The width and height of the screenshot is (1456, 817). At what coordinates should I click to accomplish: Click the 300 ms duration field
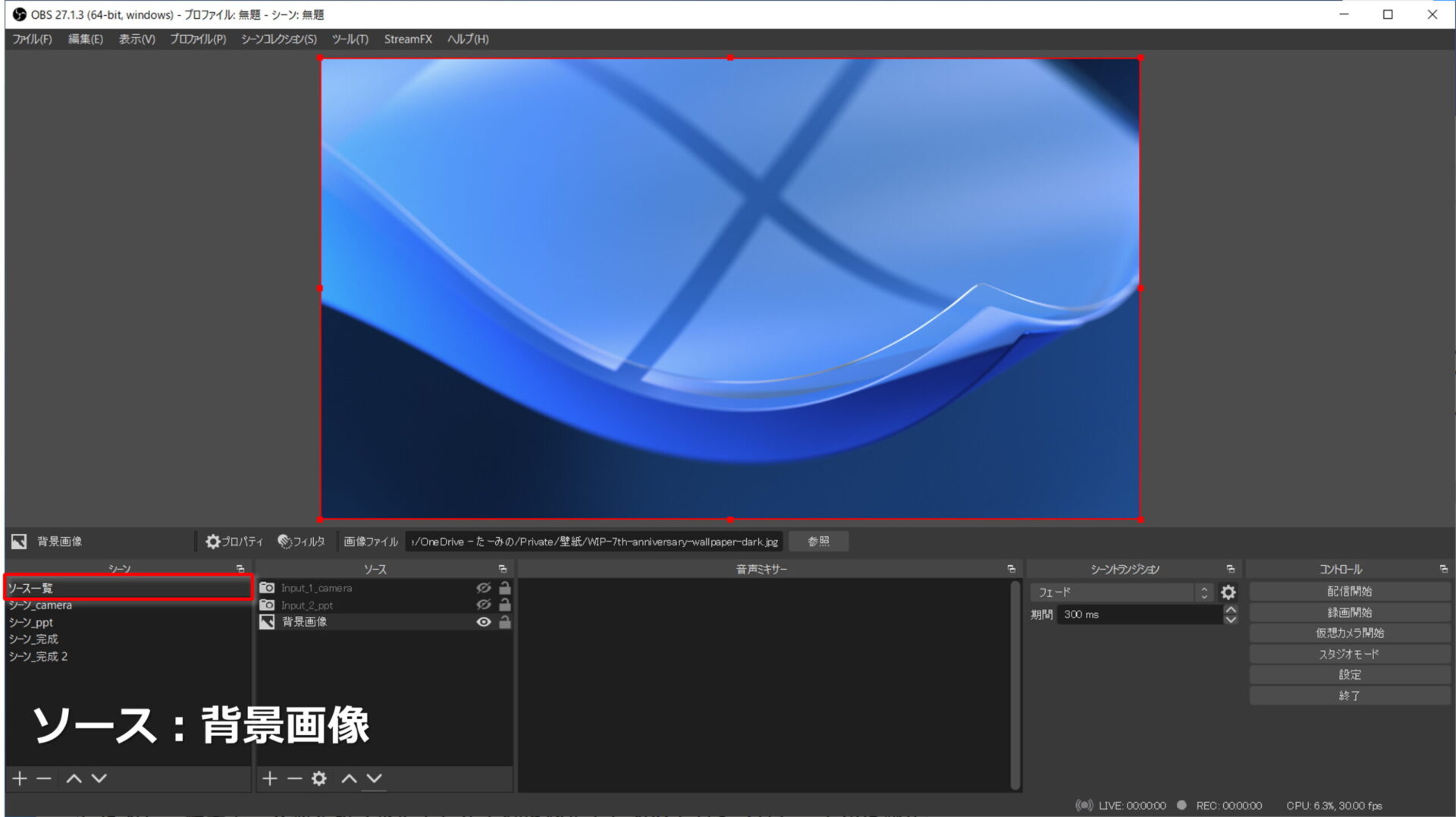[x=1140, y=614]
